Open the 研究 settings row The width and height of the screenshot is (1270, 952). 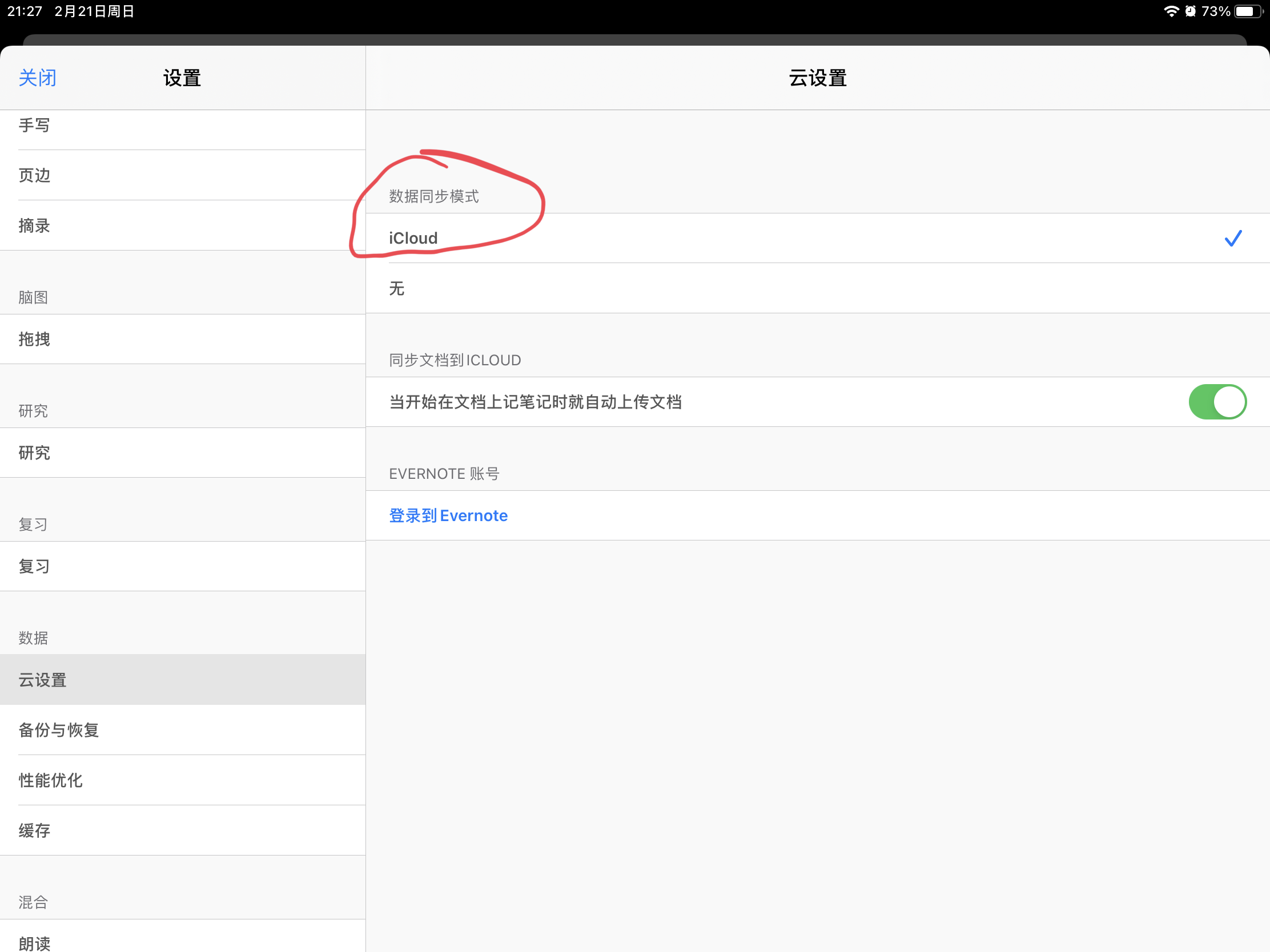pyautogui.click(x=183, y=453)
